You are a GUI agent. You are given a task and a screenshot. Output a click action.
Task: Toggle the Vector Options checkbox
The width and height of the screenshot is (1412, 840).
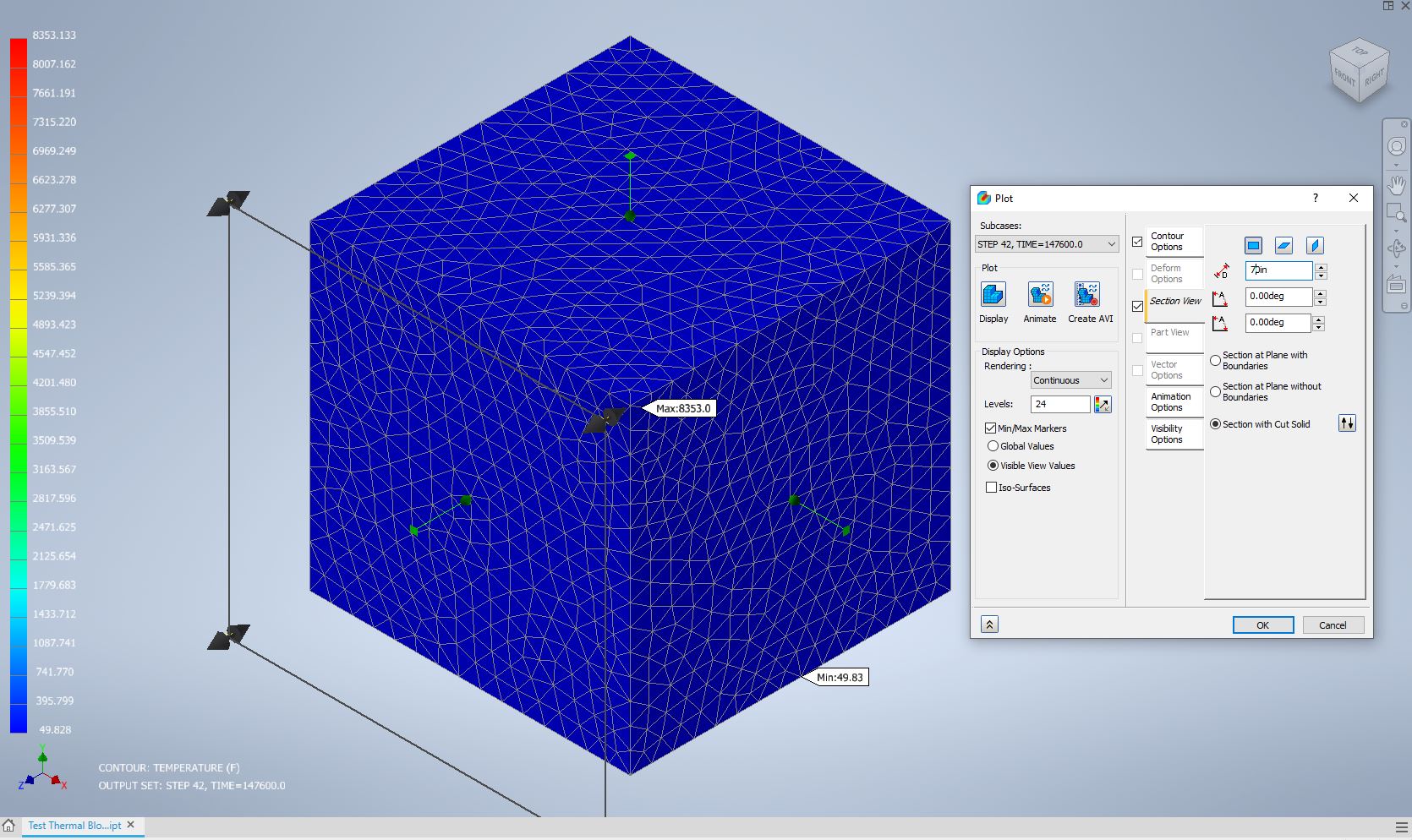coord(1137,370)
